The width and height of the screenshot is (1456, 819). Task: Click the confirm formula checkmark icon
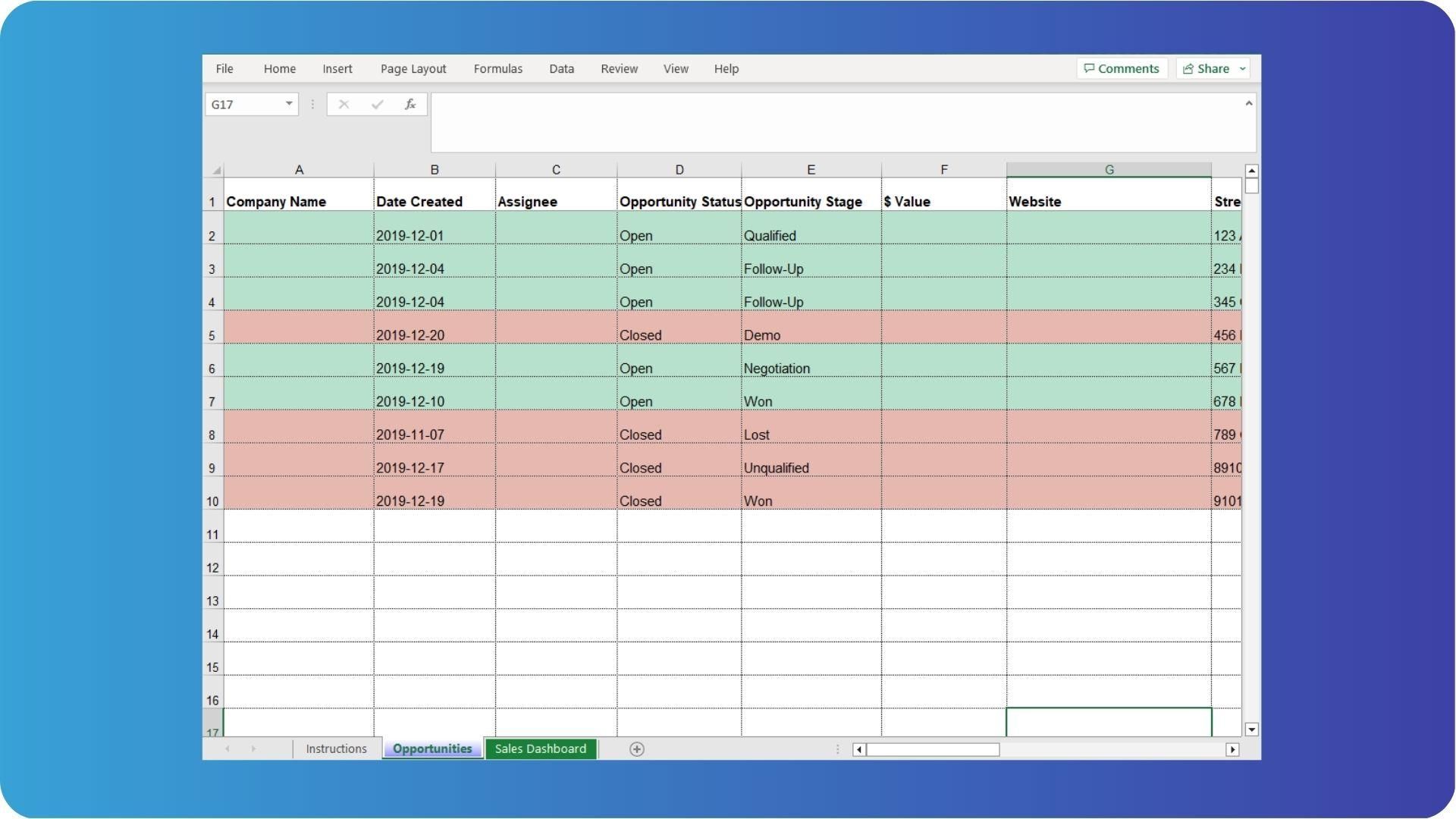[376, 104]
